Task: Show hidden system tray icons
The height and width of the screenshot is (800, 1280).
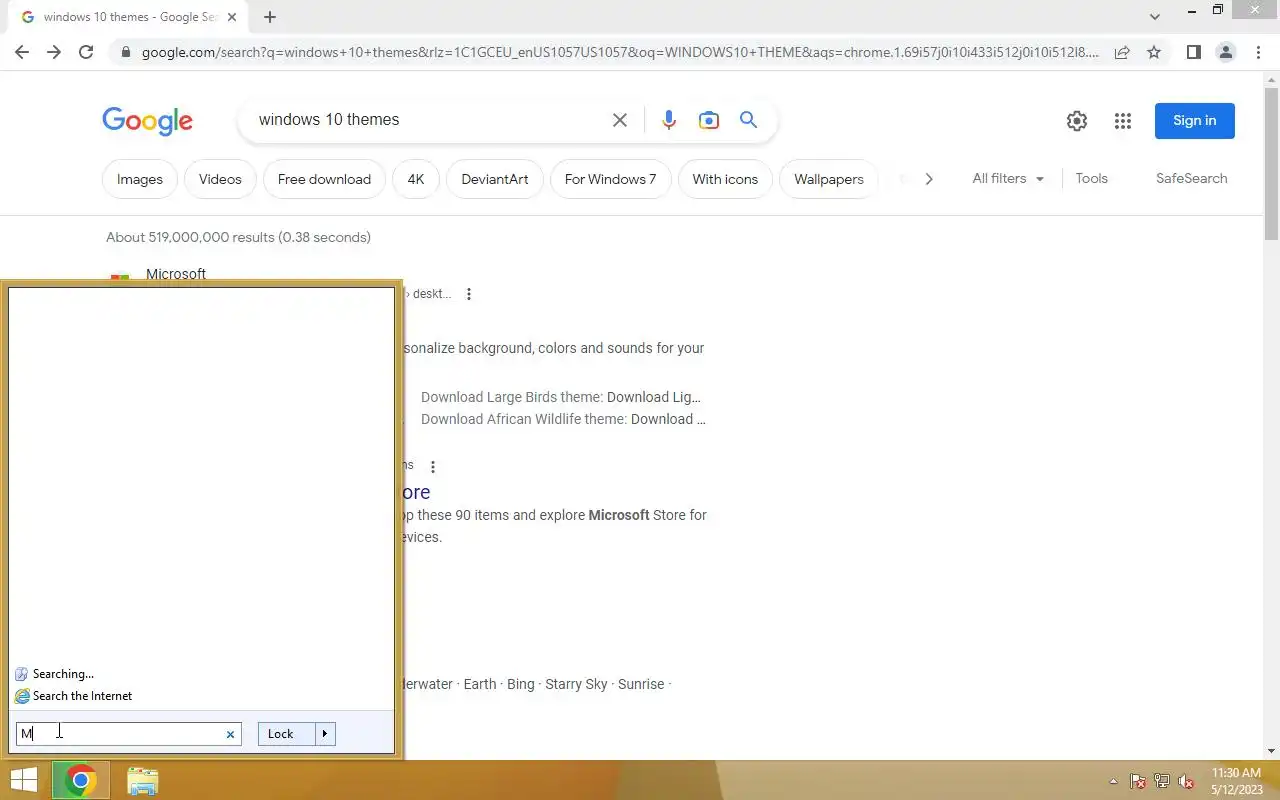Action: 1113,781
